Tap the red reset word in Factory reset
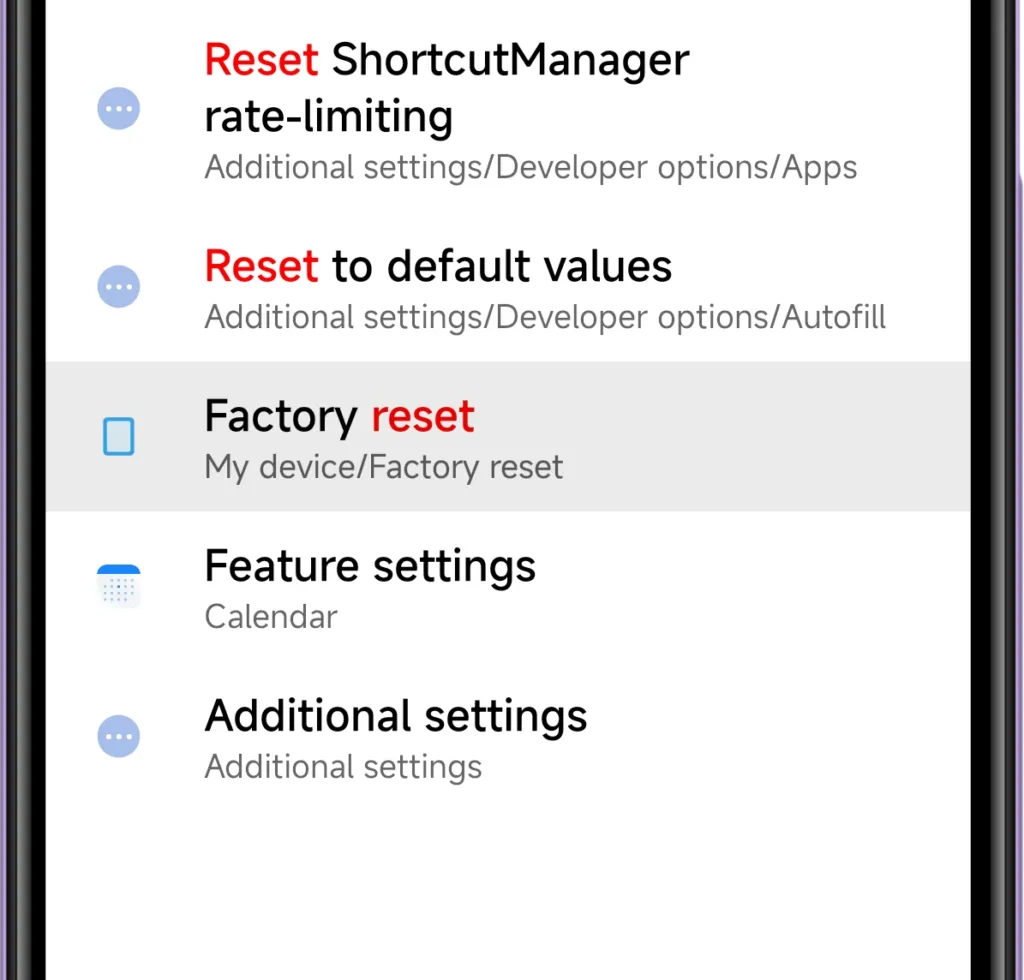Screen dimensions: 1024x980 [x=423, y=416]
